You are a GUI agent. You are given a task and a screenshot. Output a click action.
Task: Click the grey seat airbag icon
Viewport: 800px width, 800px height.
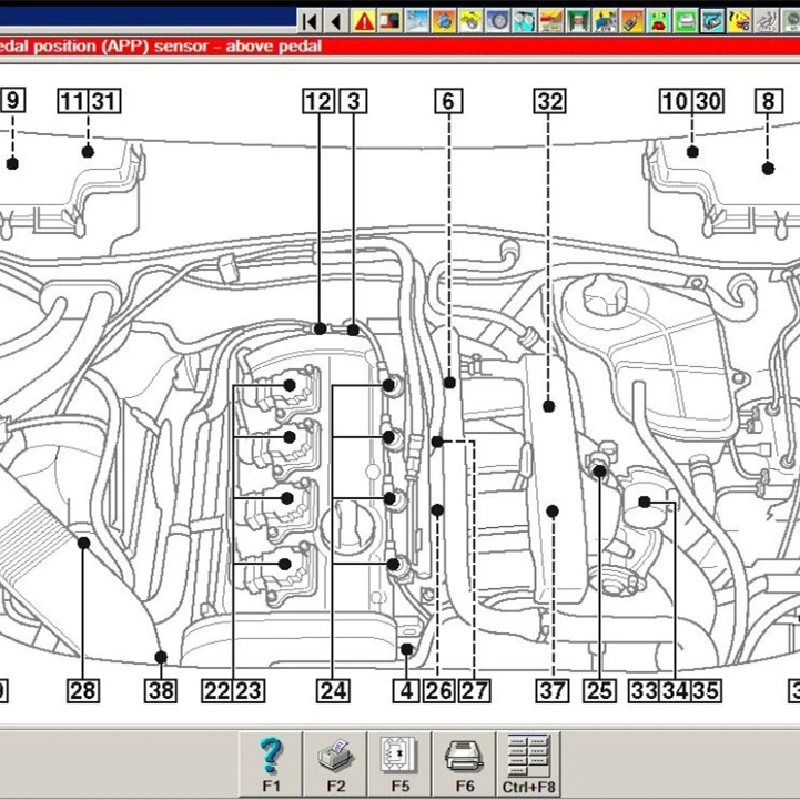(766, 21)
